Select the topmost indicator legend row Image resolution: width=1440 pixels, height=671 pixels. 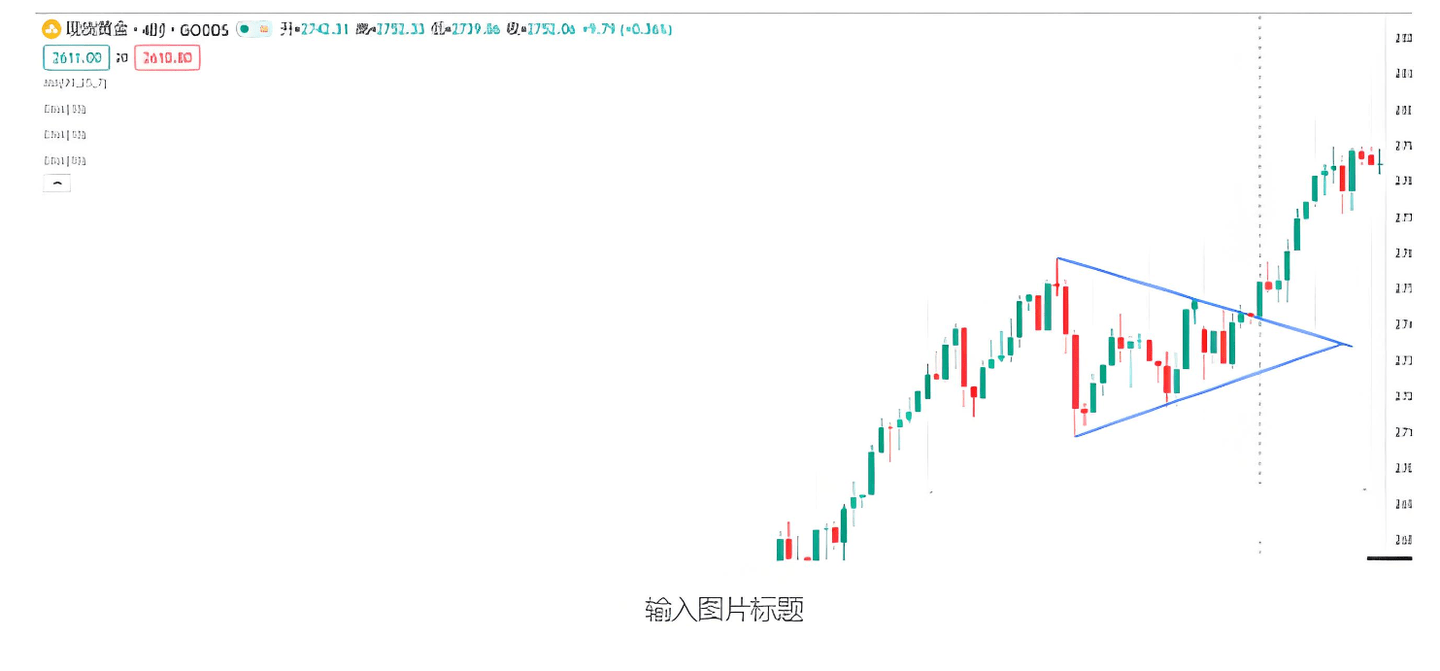pos(75,83)
